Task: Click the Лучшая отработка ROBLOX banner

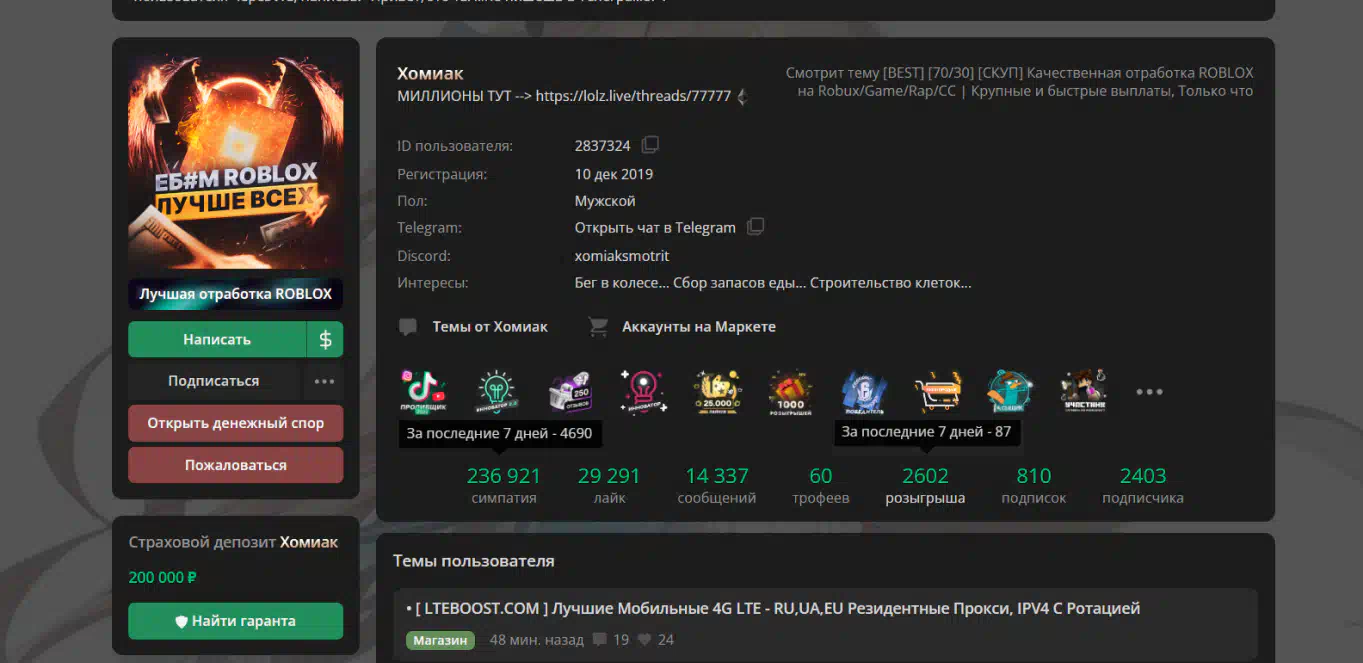Action: [x=236, y=294]
